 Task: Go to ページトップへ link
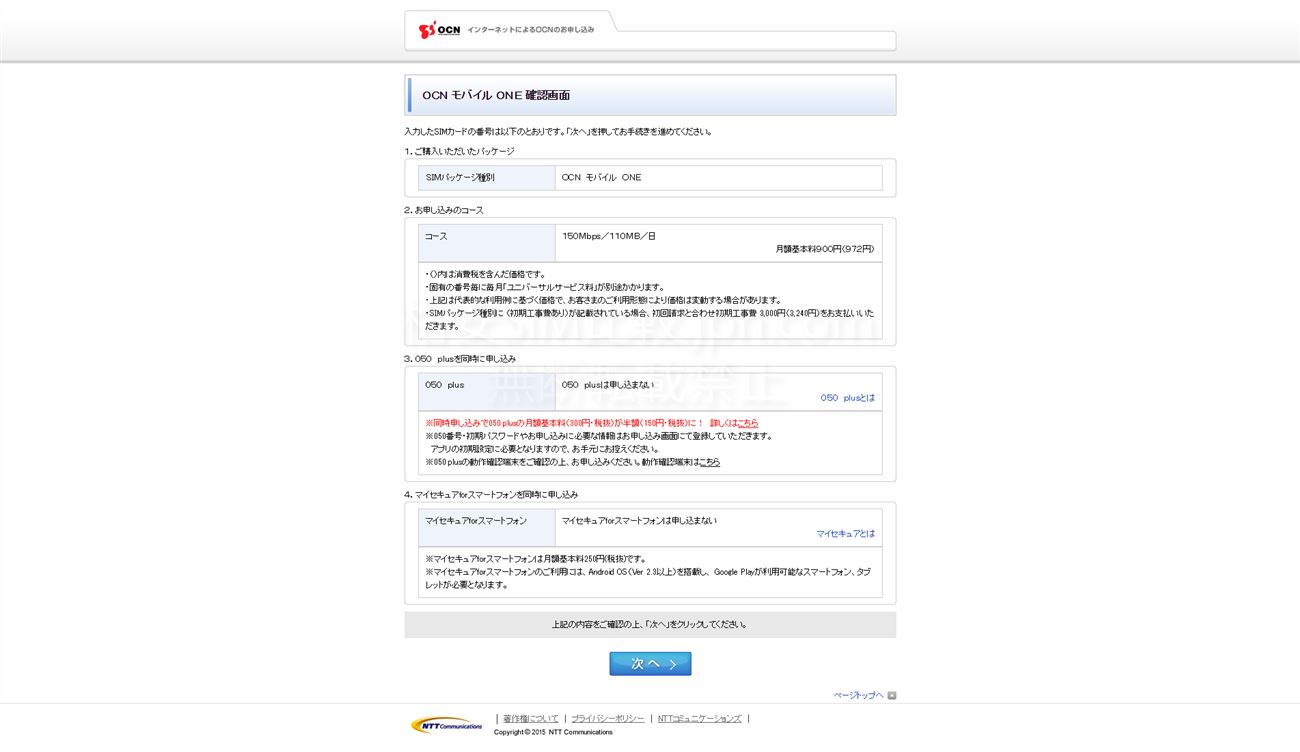tap(859, 696)
